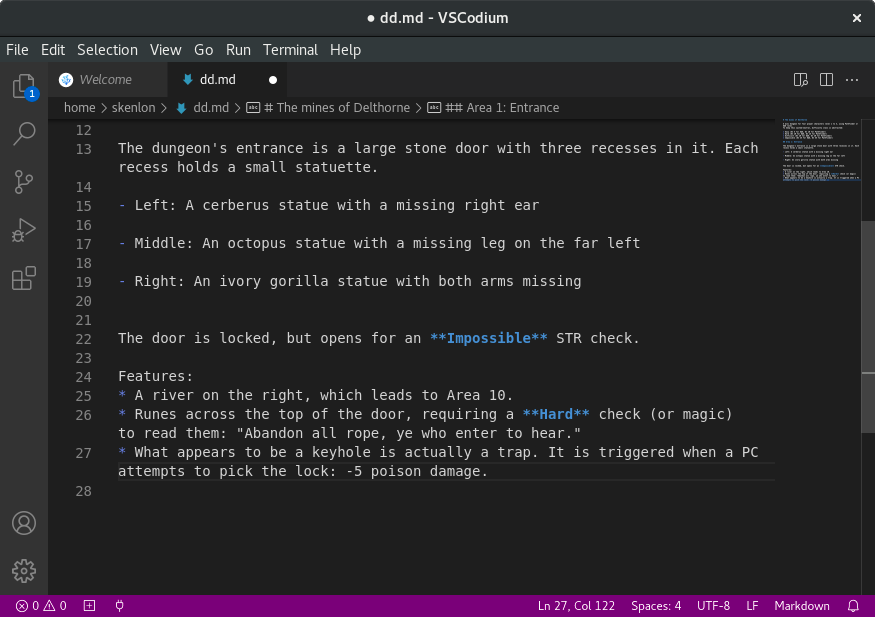
Task: Change the language mode from Markdown
Action: point(800,605)
